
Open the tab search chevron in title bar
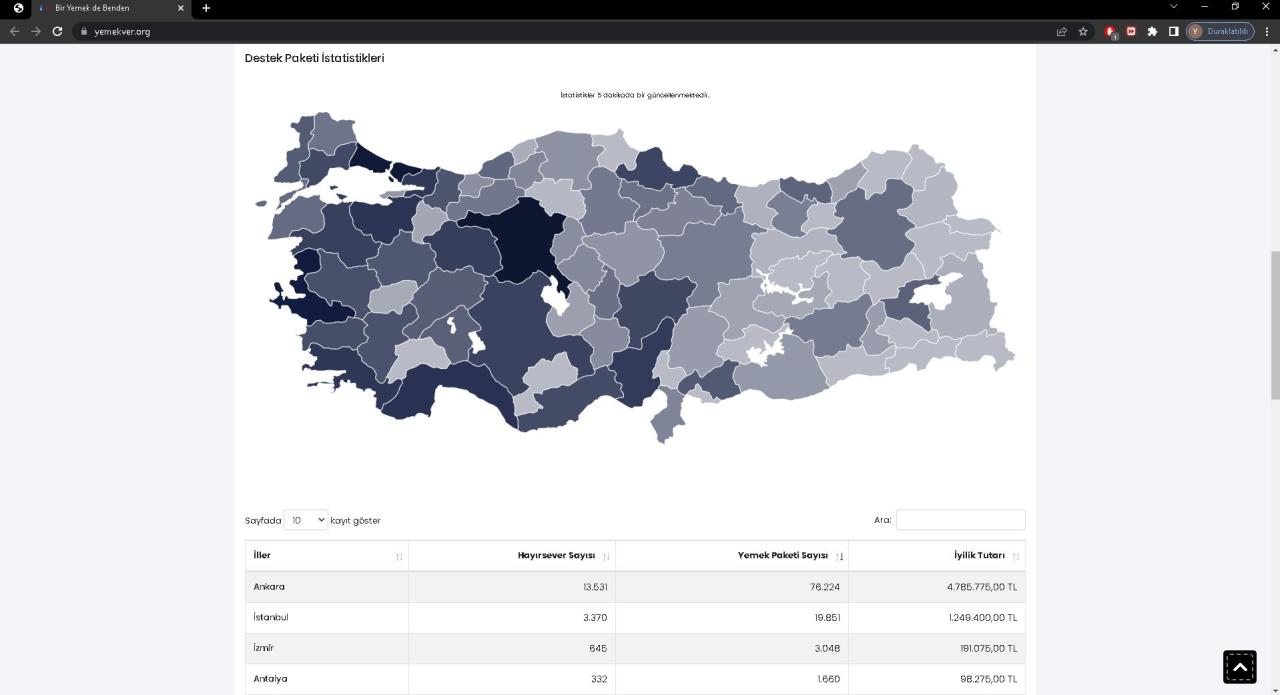[1174, 7]
